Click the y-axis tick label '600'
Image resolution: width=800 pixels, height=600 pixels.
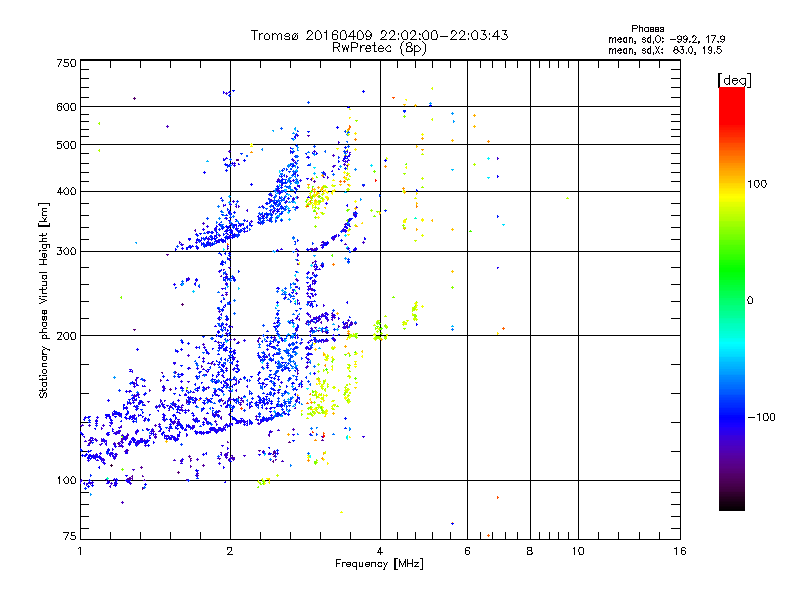coord(66,107)
